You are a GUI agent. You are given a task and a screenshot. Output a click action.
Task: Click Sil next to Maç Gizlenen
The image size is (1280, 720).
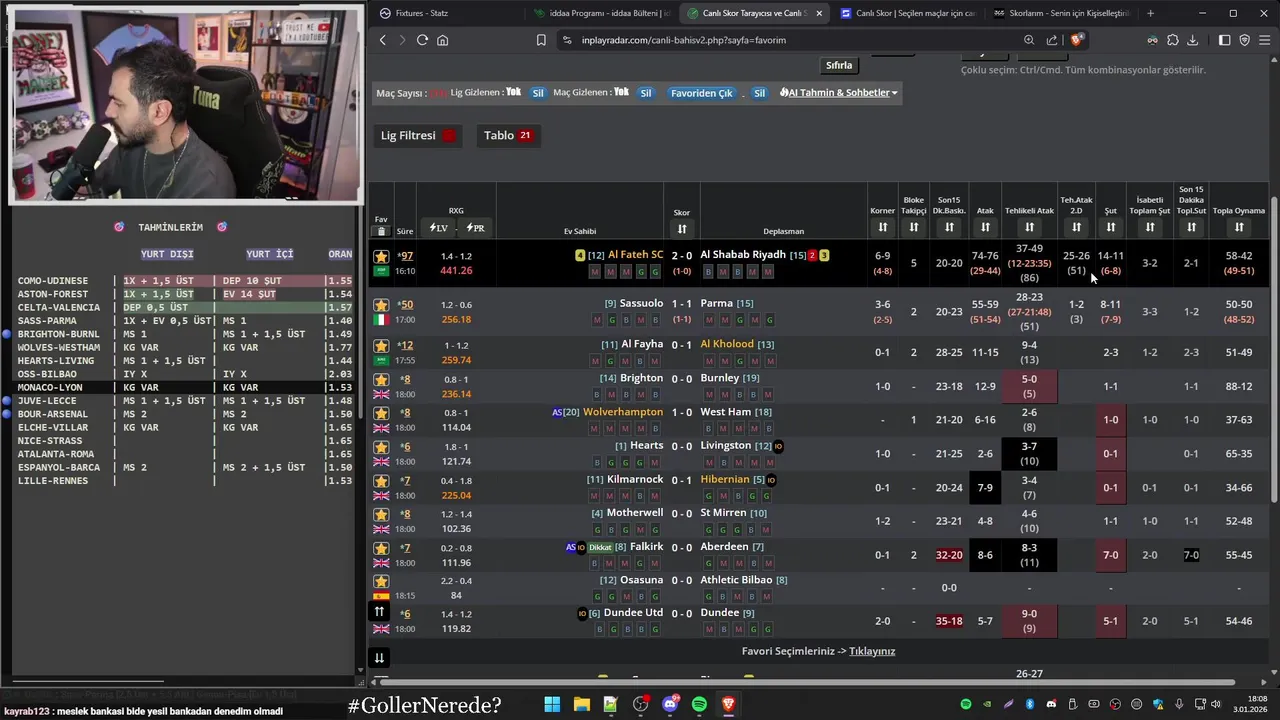tap(646, 93)
